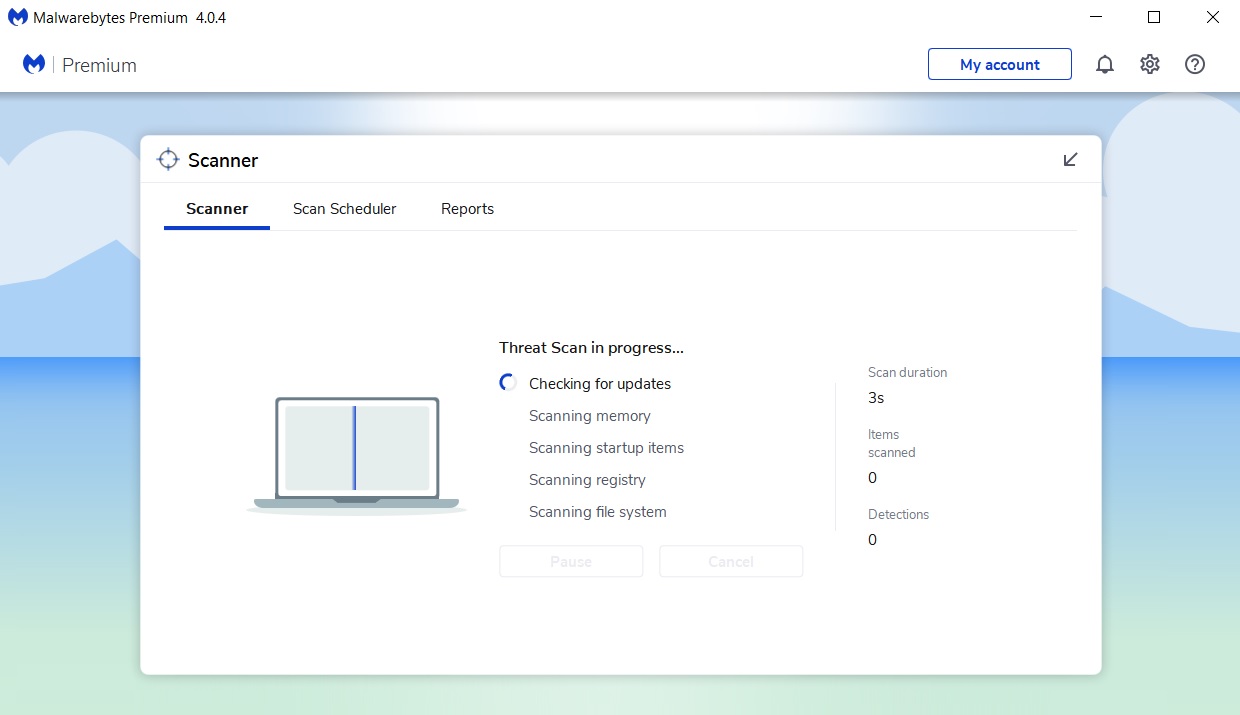Click the 'Scan duration' label
This screenshot has width=1240, height=715.
[908, 372]
